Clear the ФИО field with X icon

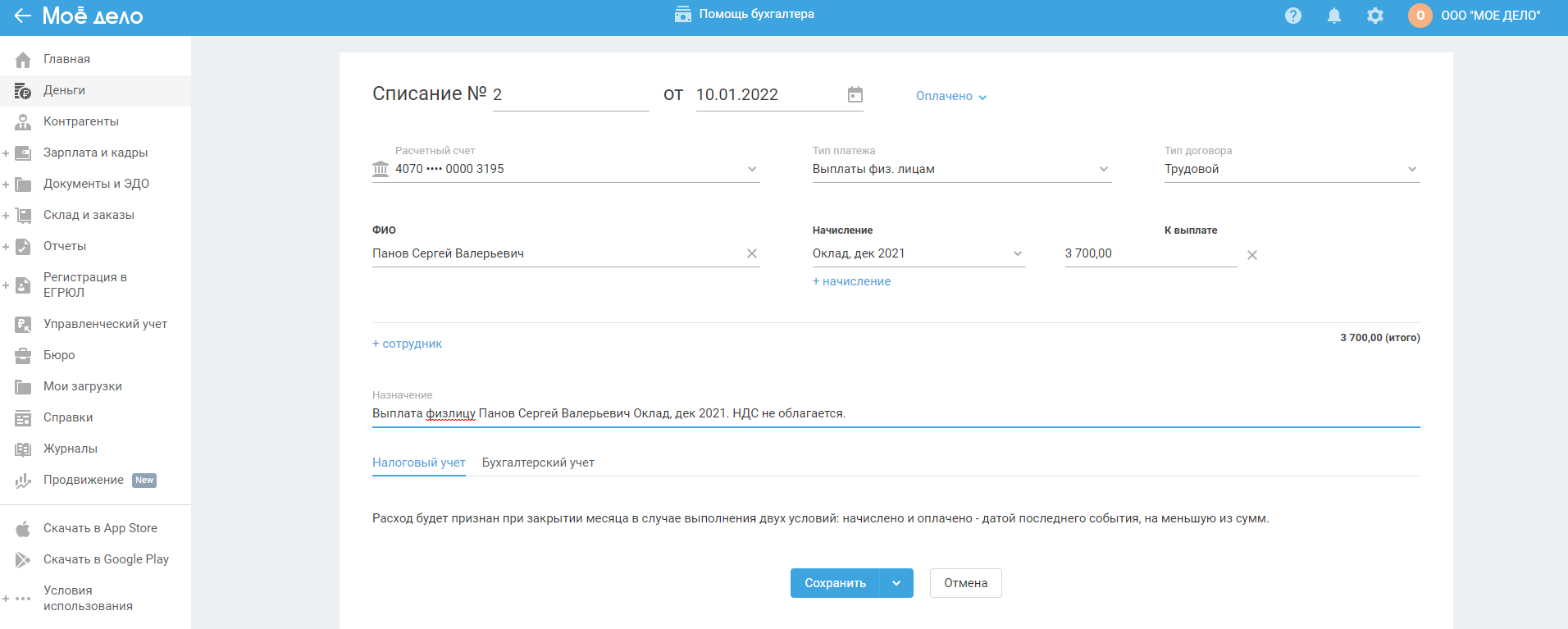point(752,254)
